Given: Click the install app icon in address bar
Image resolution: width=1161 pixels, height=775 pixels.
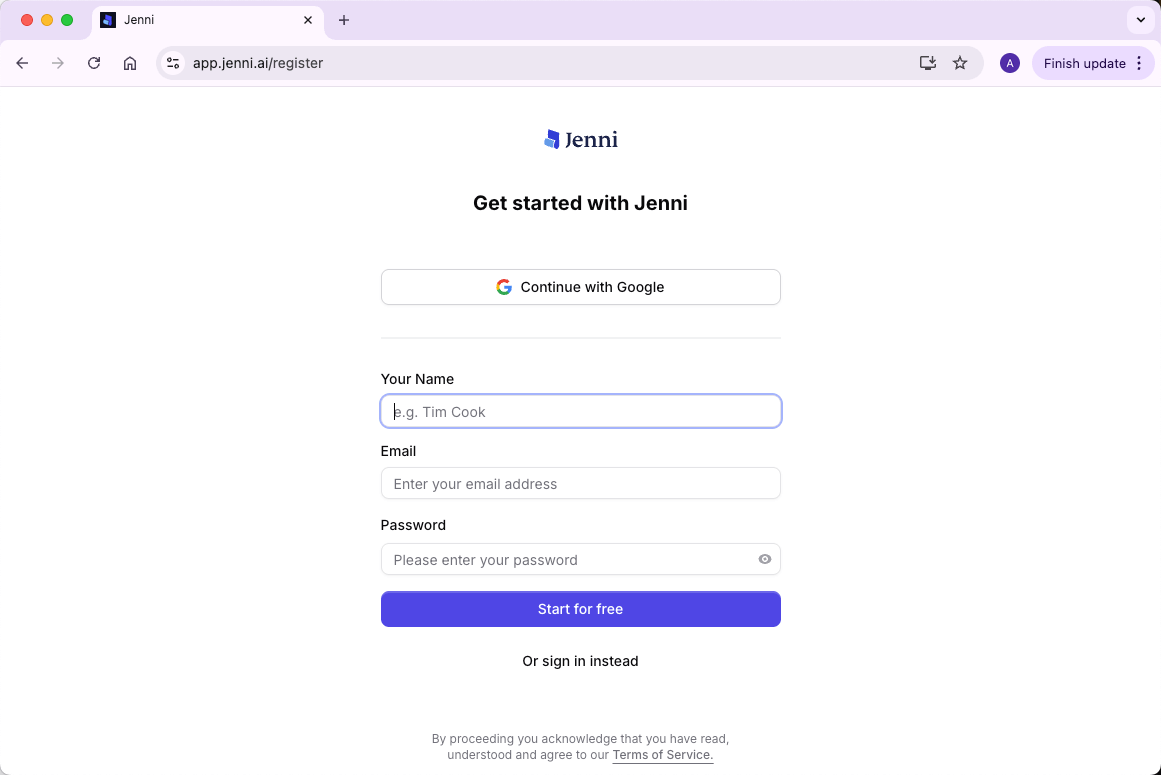Looking at the screenshot, I should 928,63.
